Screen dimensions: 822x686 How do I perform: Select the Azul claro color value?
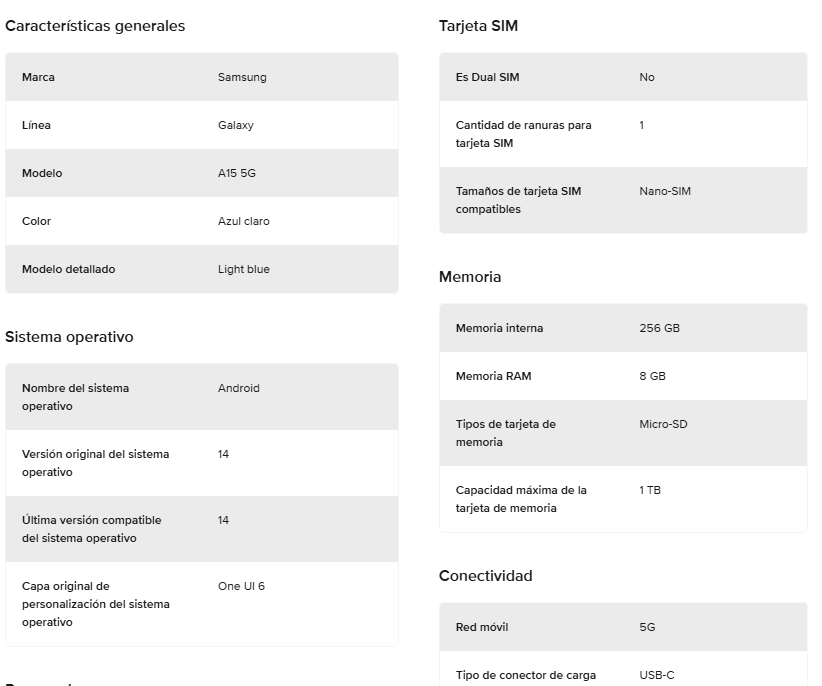click(x=243, y=221)
